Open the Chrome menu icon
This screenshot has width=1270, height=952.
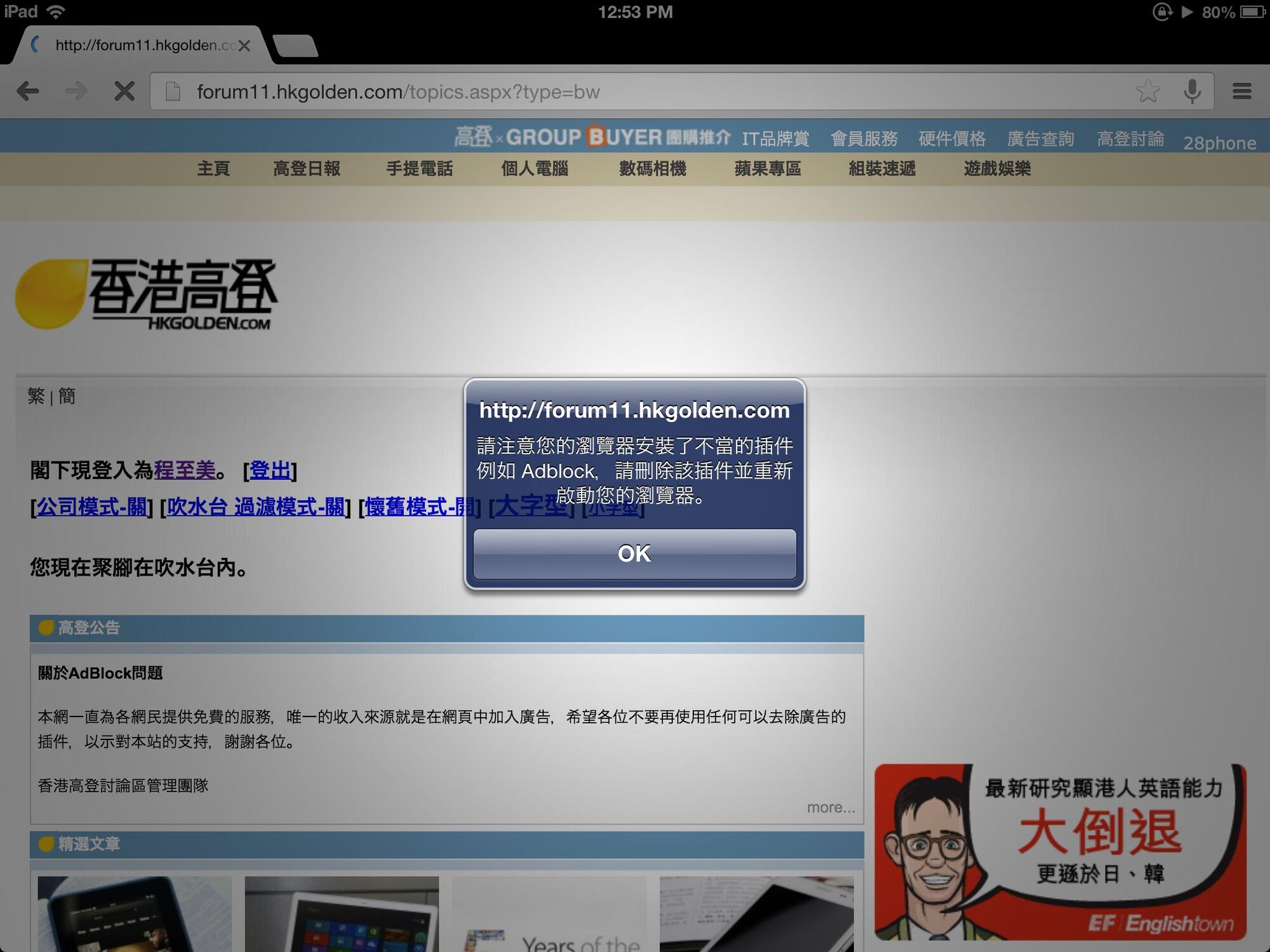point(1242,91)
